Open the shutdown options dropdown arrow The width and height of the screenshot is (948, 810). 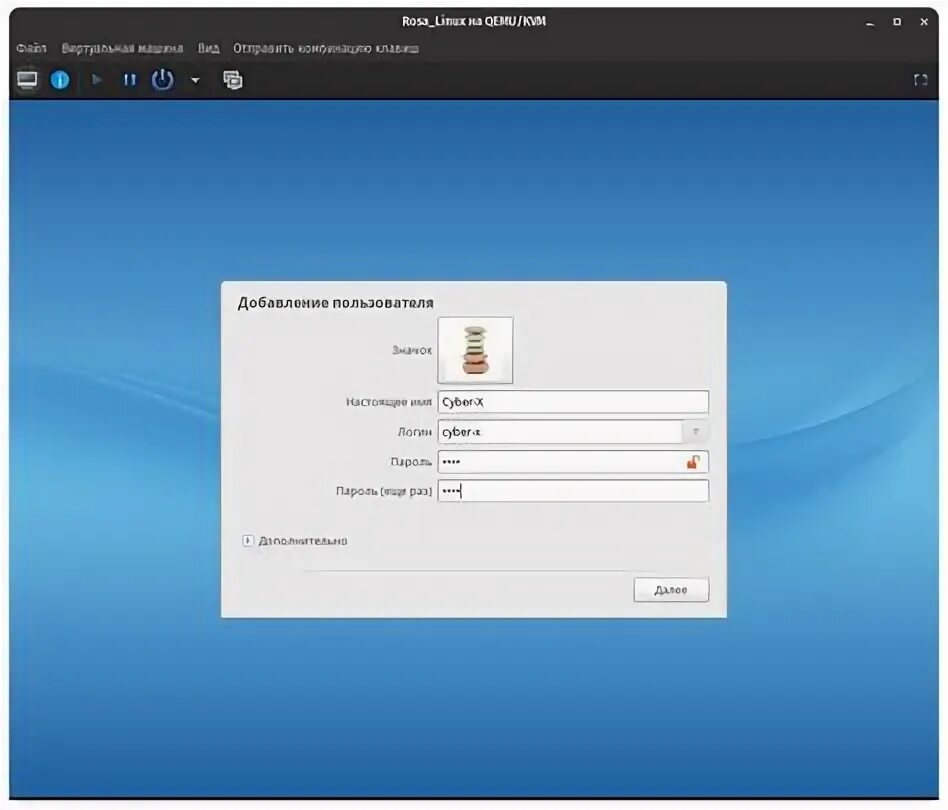pos(195,80)
